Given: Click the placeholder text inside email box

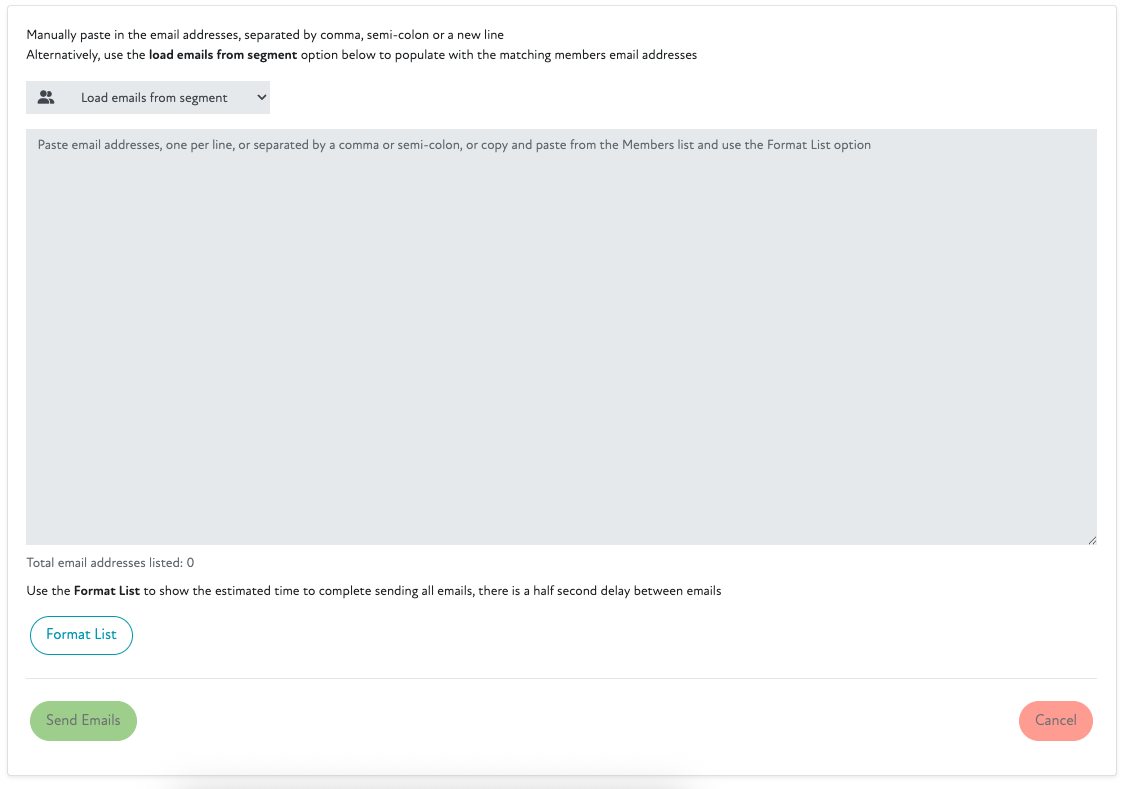Looking at the screenshot, I should [451, 144].
